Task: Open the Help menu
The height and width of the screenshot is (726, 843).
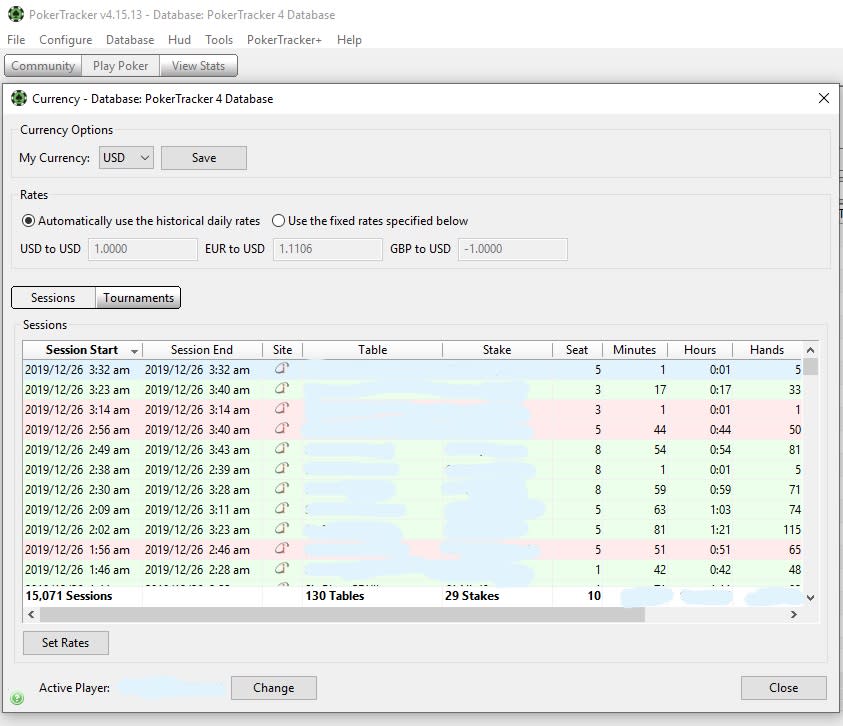Action: 349,40
